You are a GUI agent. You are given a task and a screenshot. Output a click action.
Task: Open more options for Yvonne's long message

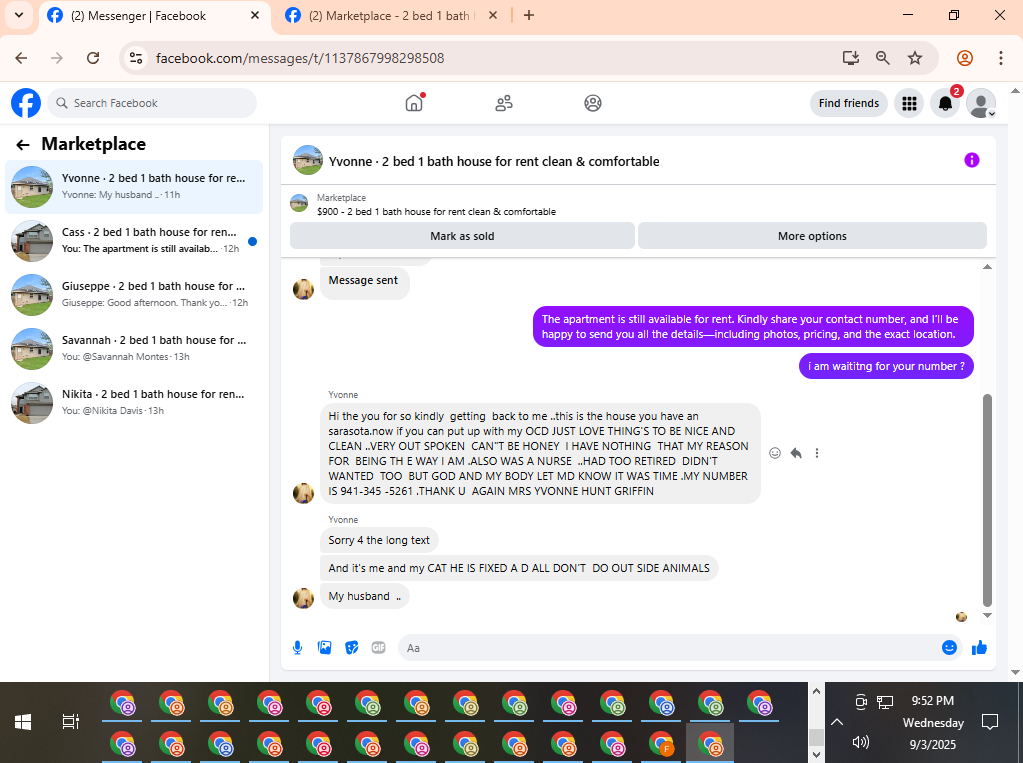click(x=817, y=453)
